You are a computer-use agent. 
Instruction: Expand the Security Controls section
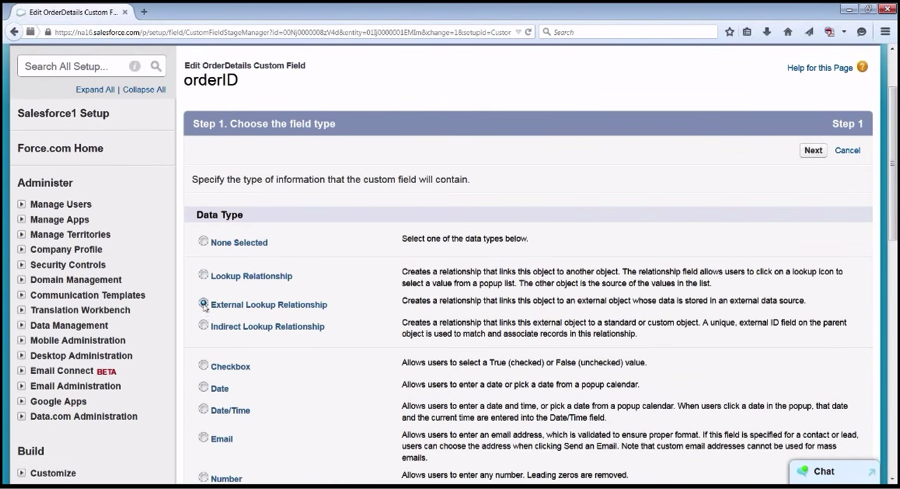[21, 265]
